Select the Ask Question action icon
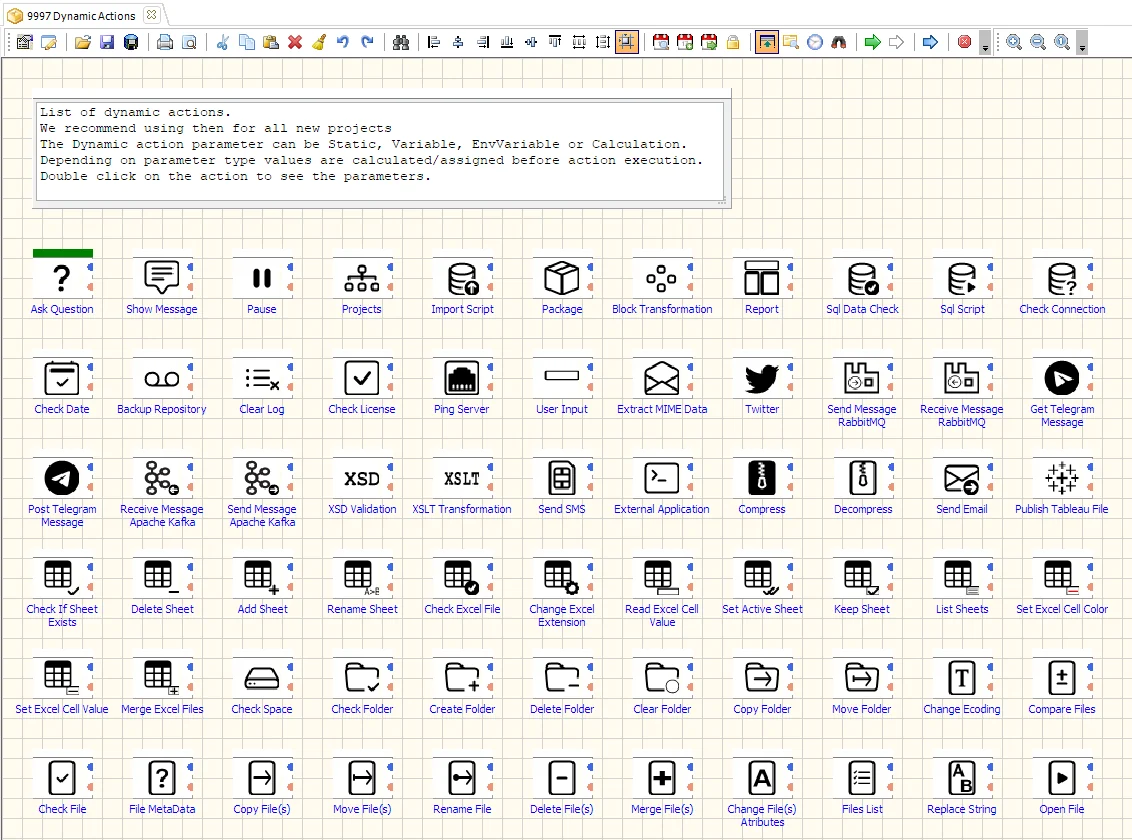1132x840 pixels. coord(62,278)
